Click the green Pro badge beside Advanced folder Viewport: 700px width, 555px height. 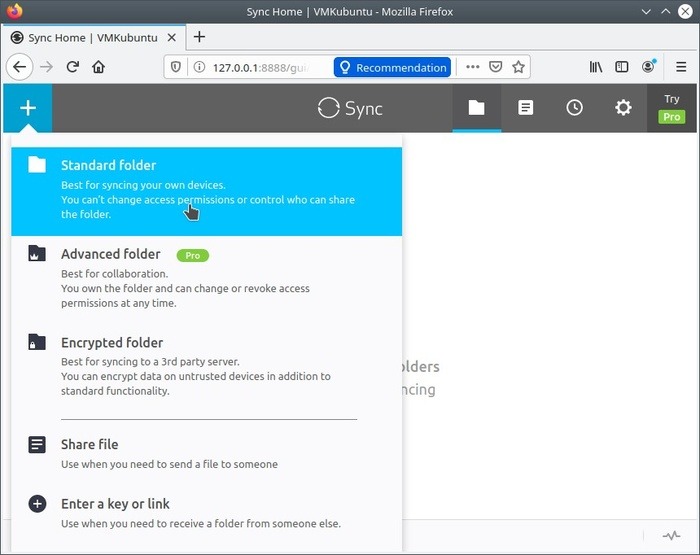click(192, 255)
